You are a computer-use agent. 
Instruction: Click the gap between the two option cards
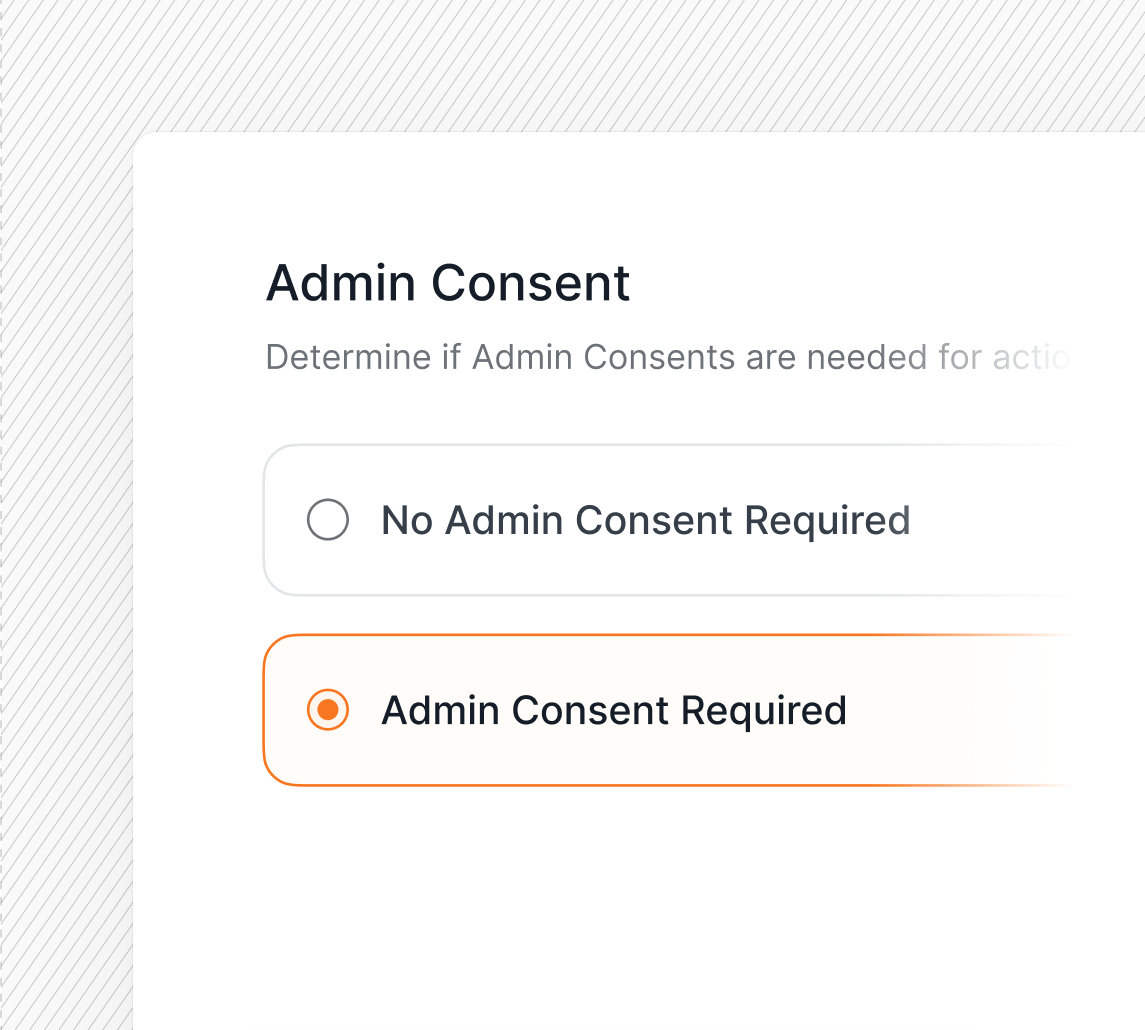665,615
